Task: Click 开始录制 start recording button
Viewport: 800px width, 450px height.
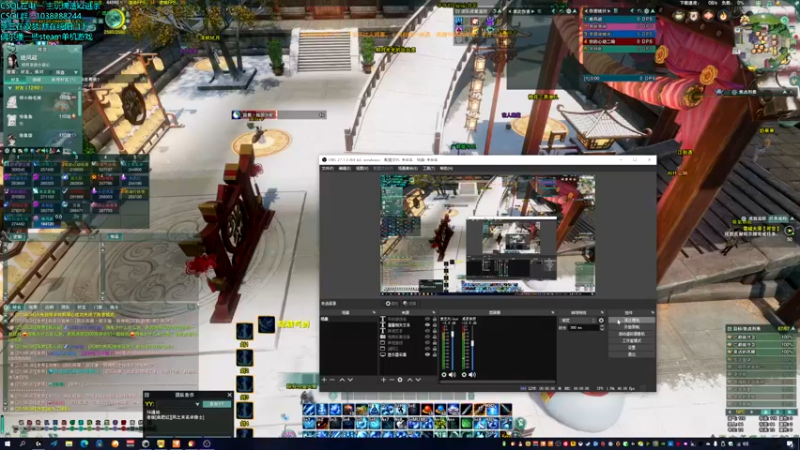Action: [632, 327]
